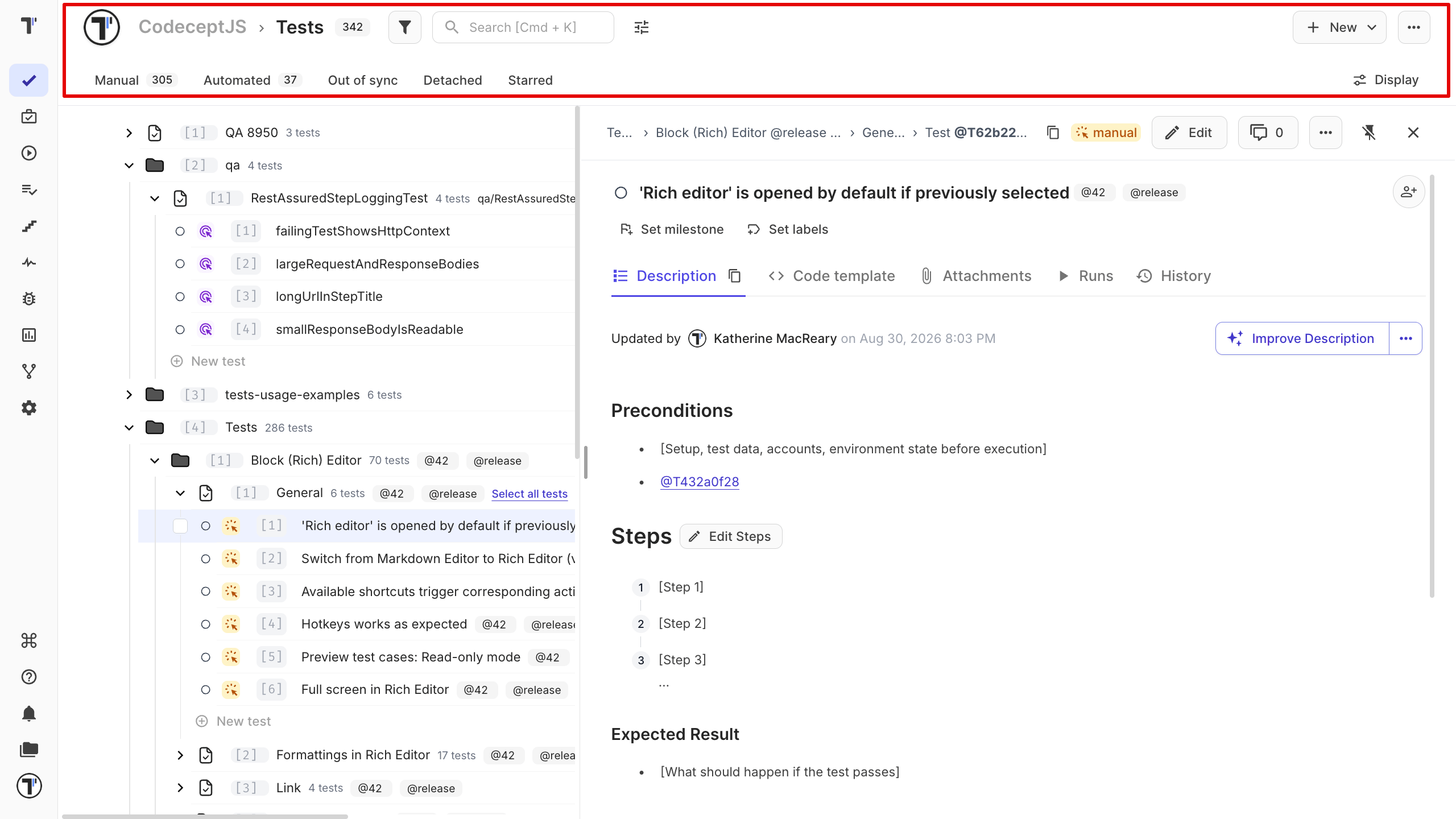
Task: Select the circle for failingTestShowsHttpContext
Action: [x=180, y=231]
